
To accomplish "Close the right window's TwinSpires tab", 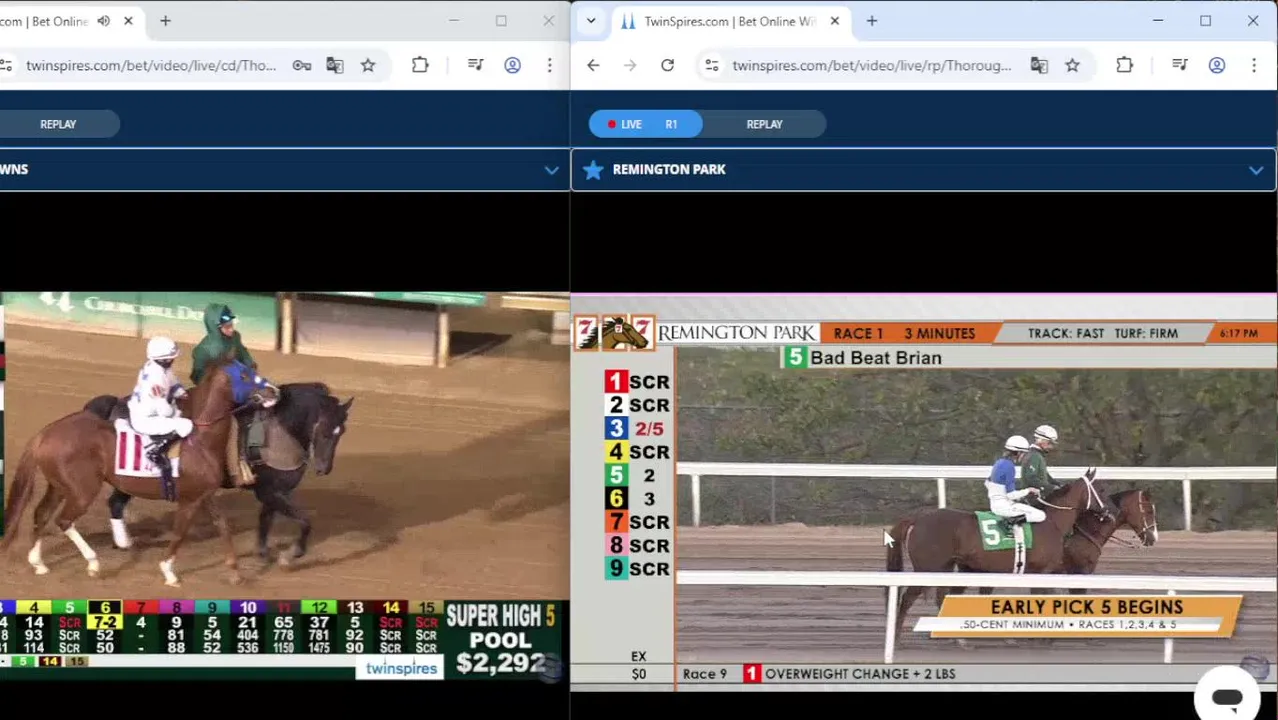I will (835, 21).
